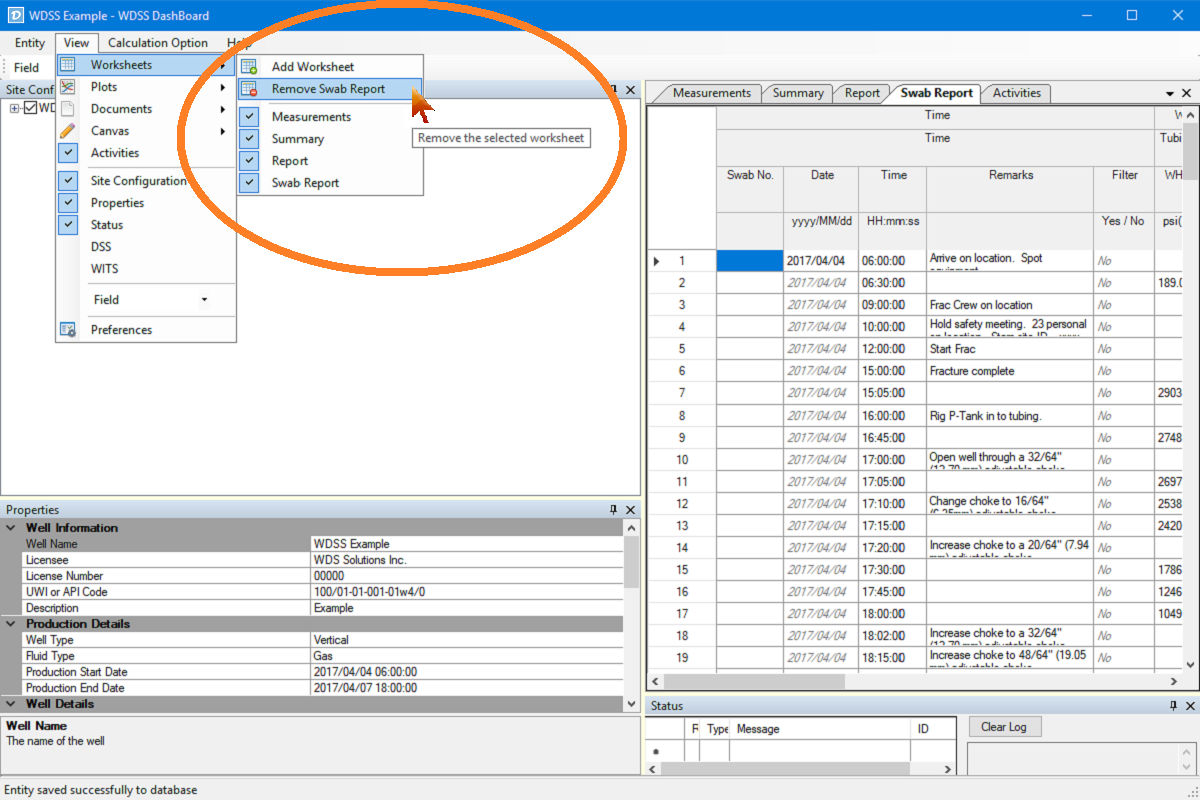The height and width of the screenshot is (800, 1200).
Task: Click the Remarks cell 'Start Frac'
Action: [x=1010, y=349]
